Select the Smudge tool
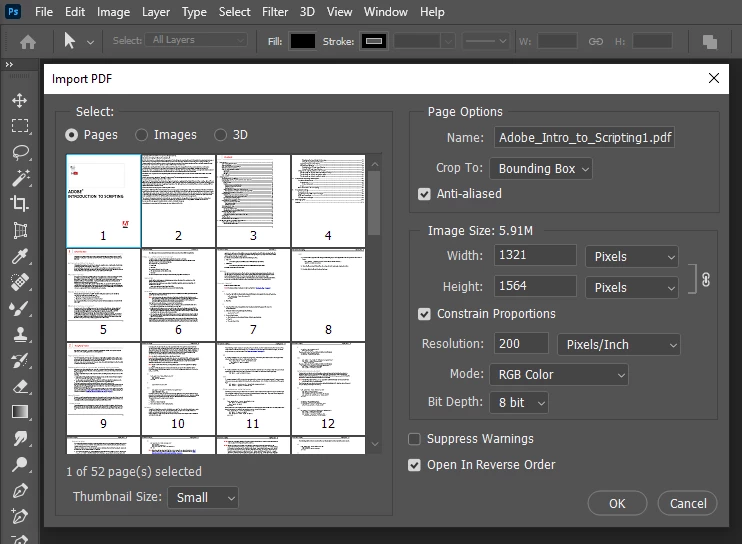Screen dimensions: 742x544 20,439
